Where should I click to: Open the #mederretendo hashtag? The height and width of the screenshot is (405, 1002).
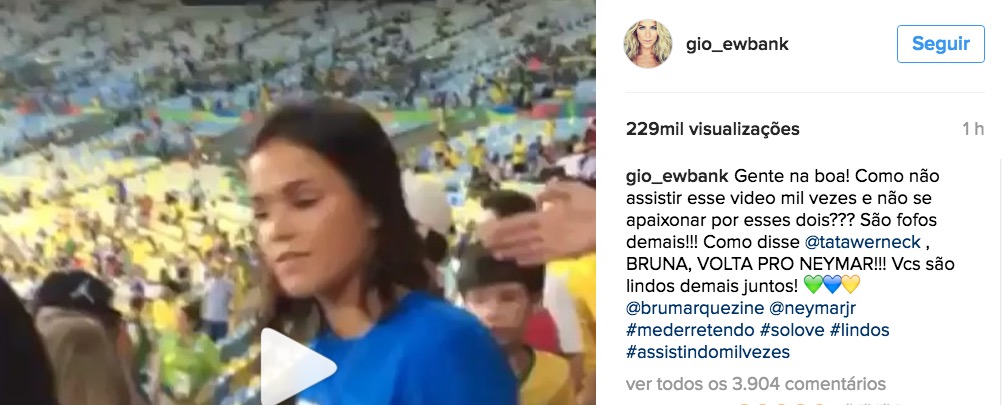tap(690, 330)
